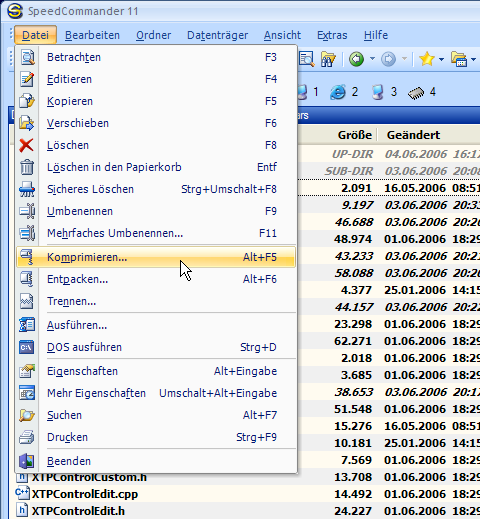Choose Trennen... menu entry

pyautogui.click(x=156, y=301)
